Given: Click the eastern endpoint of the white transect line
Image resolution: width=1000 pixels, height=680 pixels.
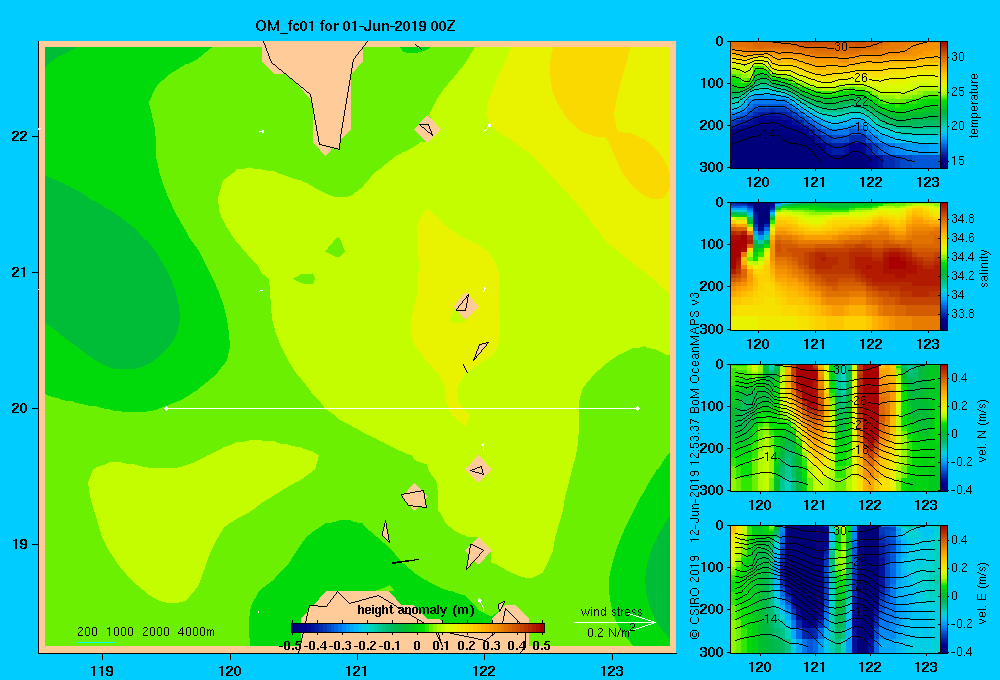Looking at the screenshot, I should click(x=638, y=408).
